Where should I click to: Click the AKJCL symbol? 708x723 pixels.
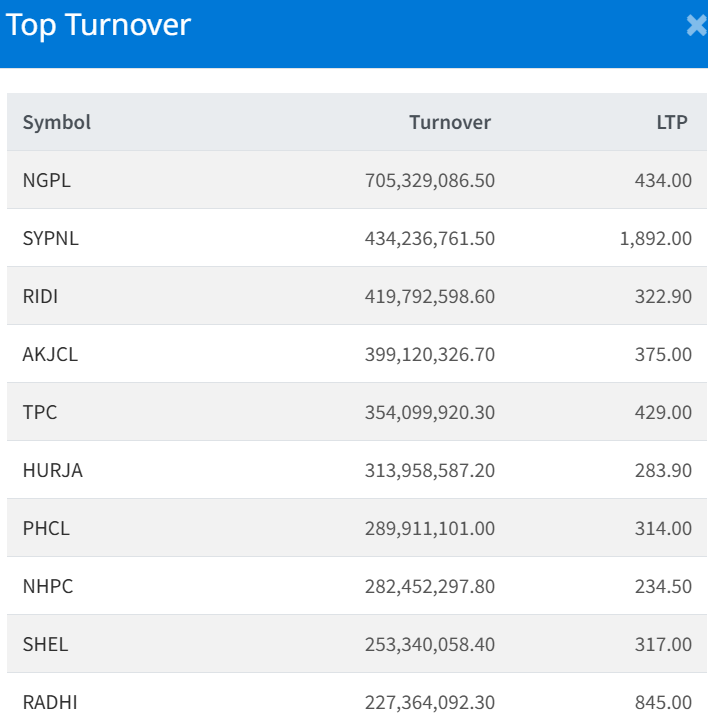point(50,354)
